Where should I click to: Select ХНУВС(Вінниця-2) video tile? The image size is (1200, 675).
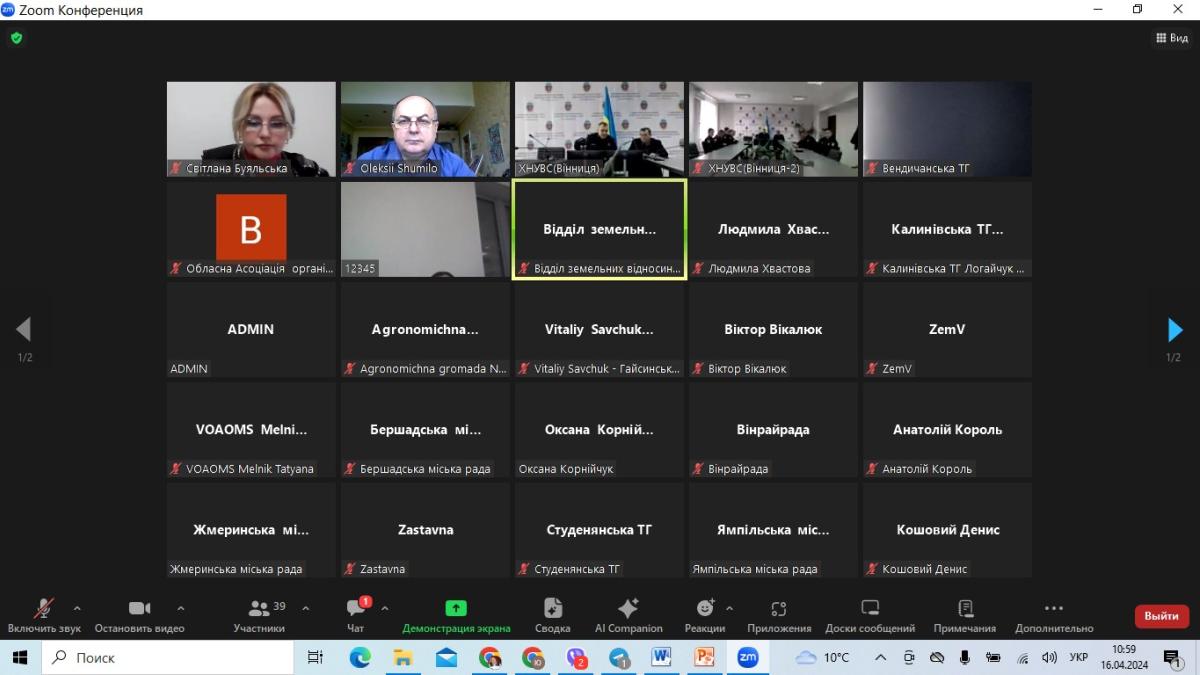click(773, 129)
